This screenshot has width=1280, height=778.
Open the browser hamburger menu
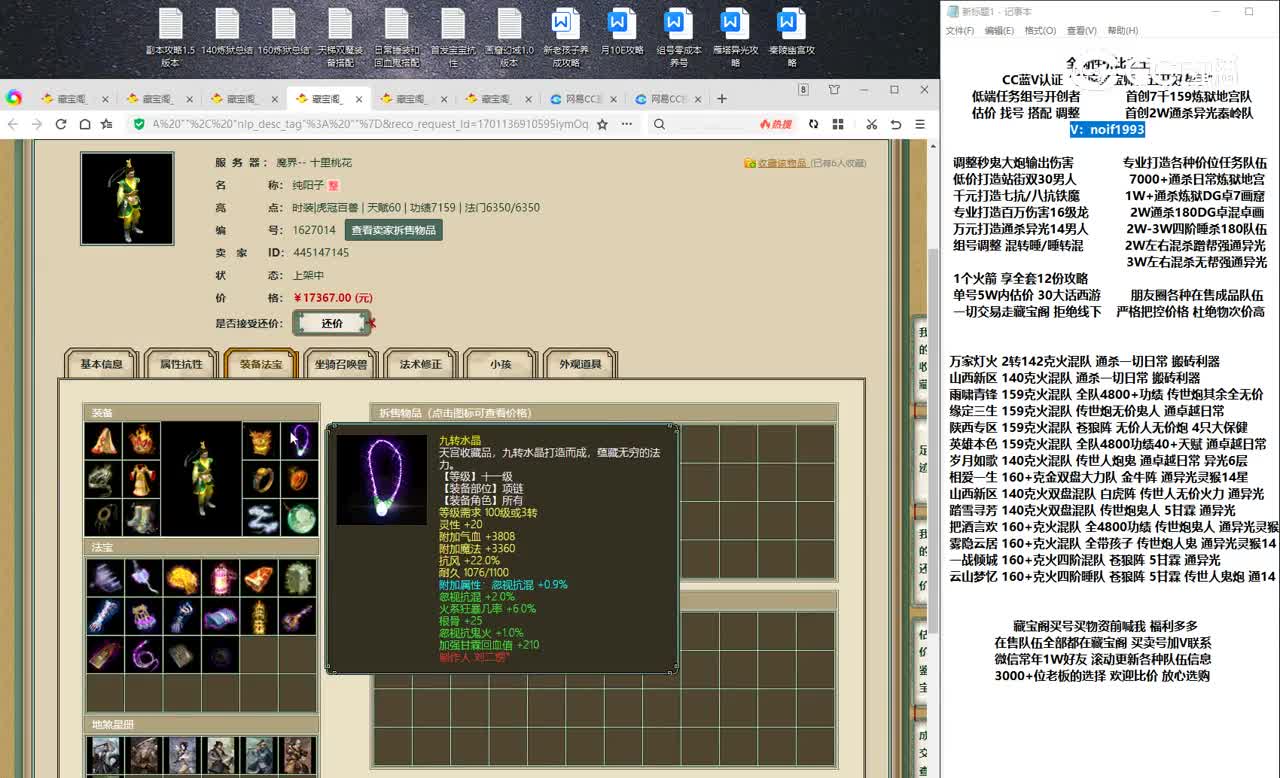pos(918,124)
